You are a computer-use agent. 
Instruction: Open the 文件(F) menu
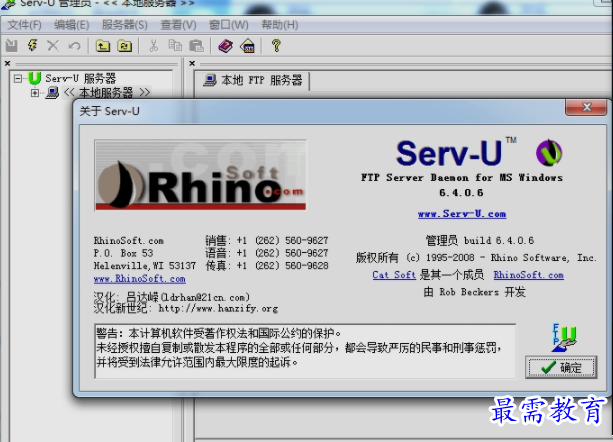[24, 25]
